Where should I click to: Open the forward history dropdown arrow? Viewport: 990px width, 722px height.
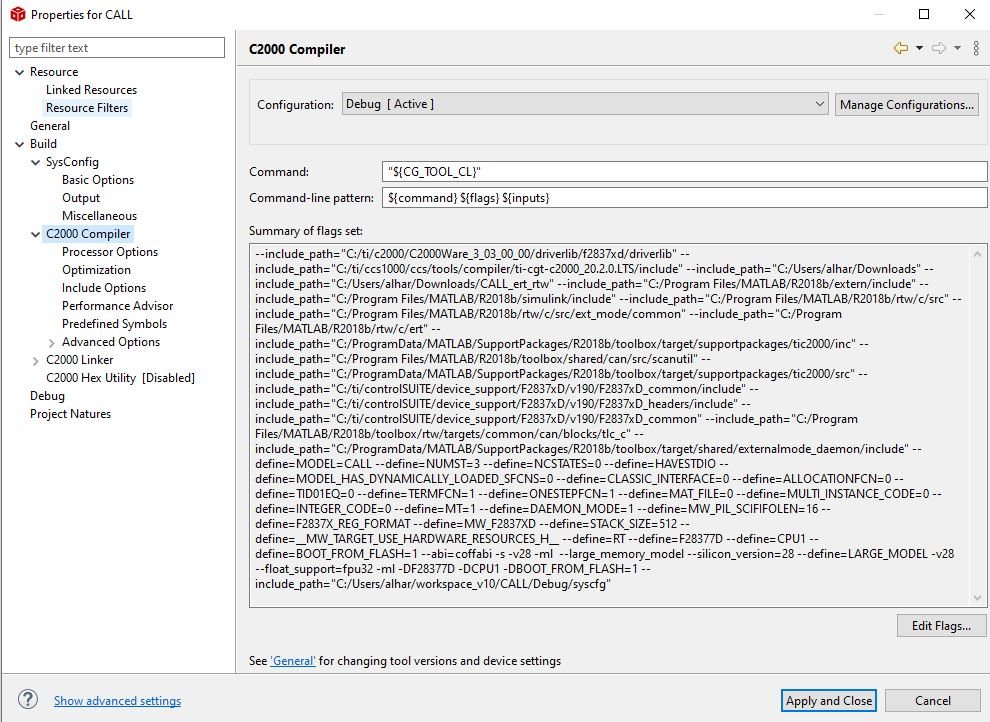[957, 48]
